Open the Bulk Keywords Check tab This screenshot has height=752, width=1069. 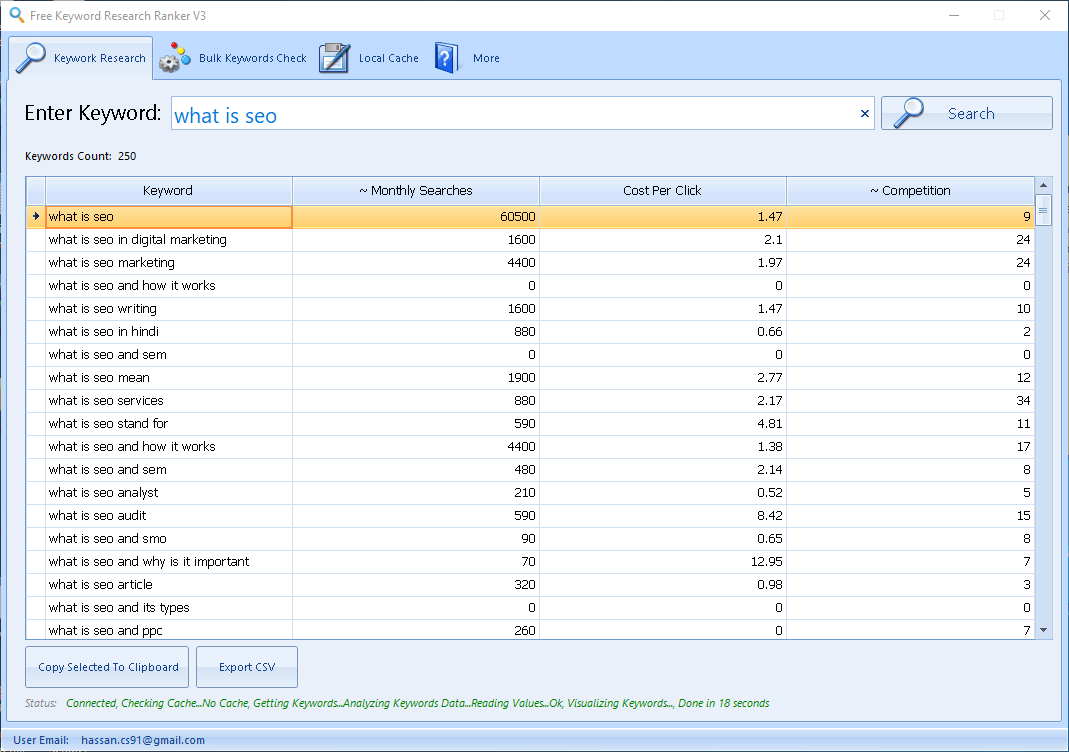coord(252,58)
